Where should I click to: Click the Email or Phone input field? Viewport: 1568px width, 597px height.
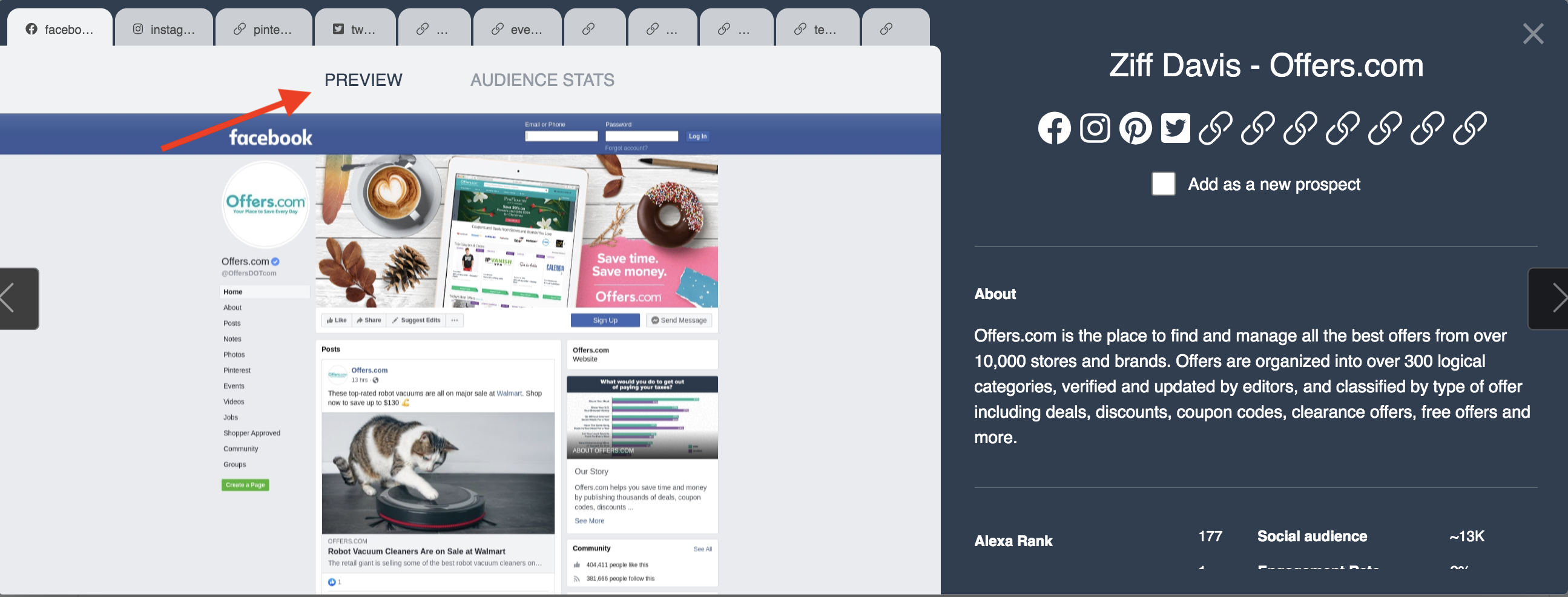(561, 136)
